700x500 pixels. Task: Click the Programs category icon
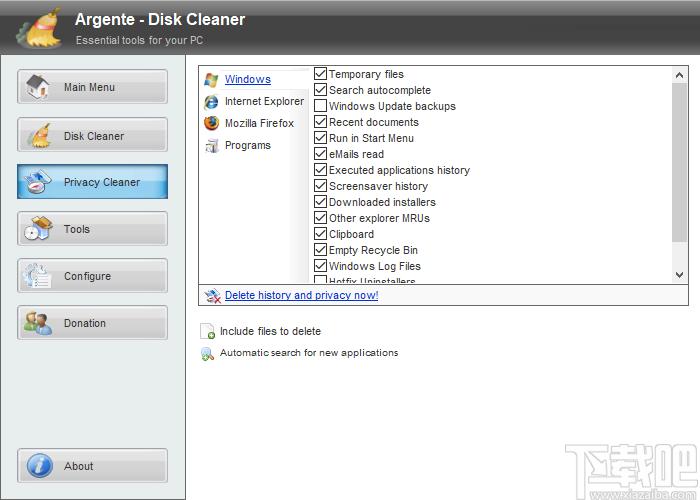coord(212,146)
